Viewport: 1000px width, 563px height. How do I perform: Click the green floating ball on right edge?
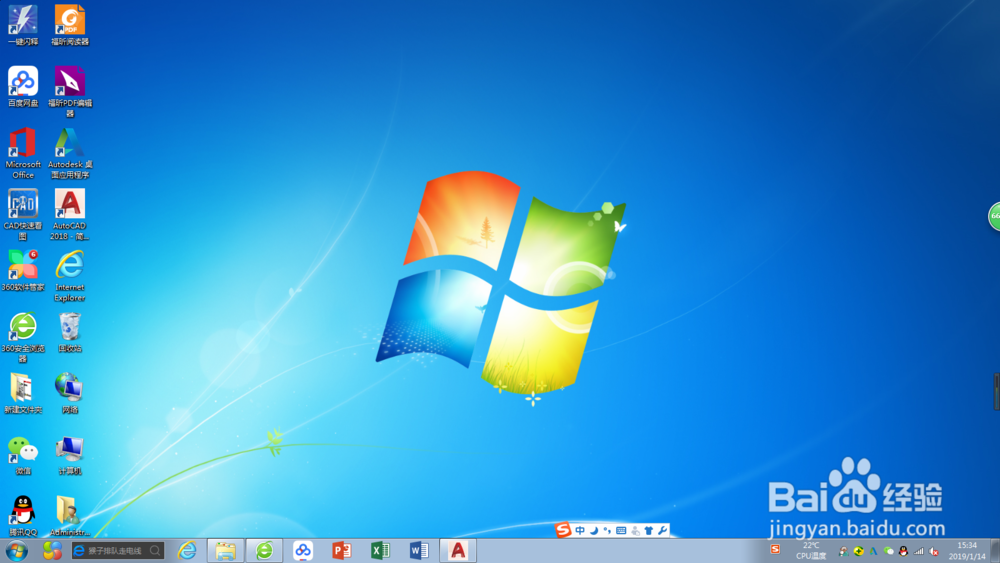(994, 216)
